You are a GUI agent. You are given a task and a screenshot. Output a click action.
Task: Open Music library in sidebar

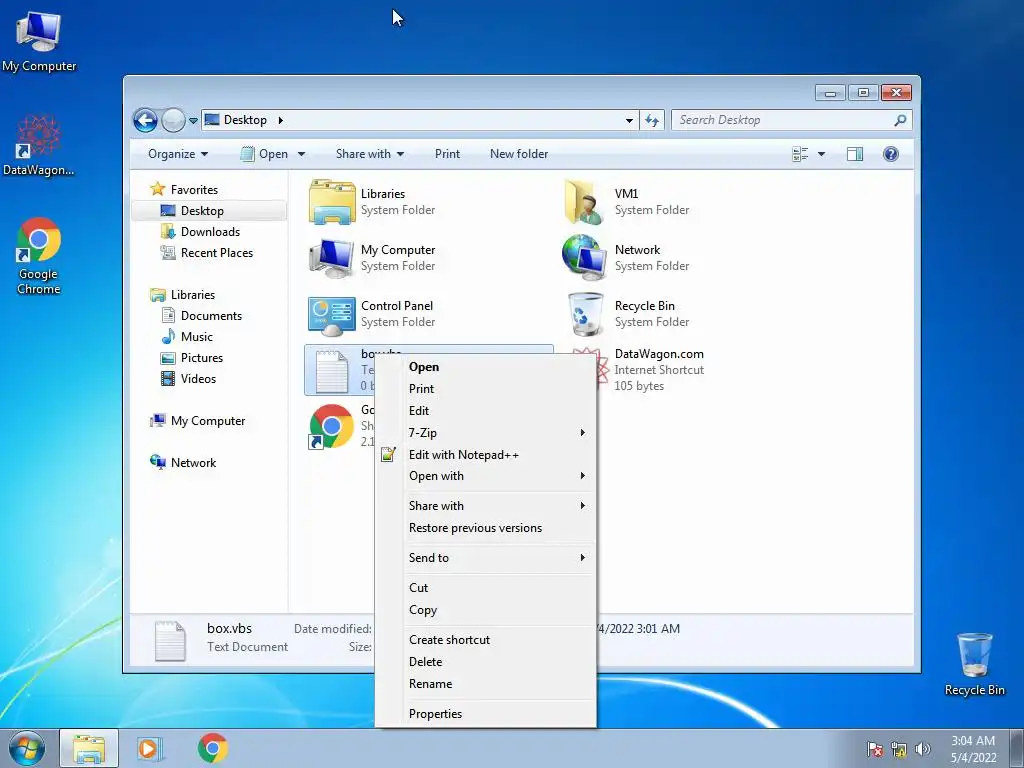pyautogui.click(x=197, y=336)
